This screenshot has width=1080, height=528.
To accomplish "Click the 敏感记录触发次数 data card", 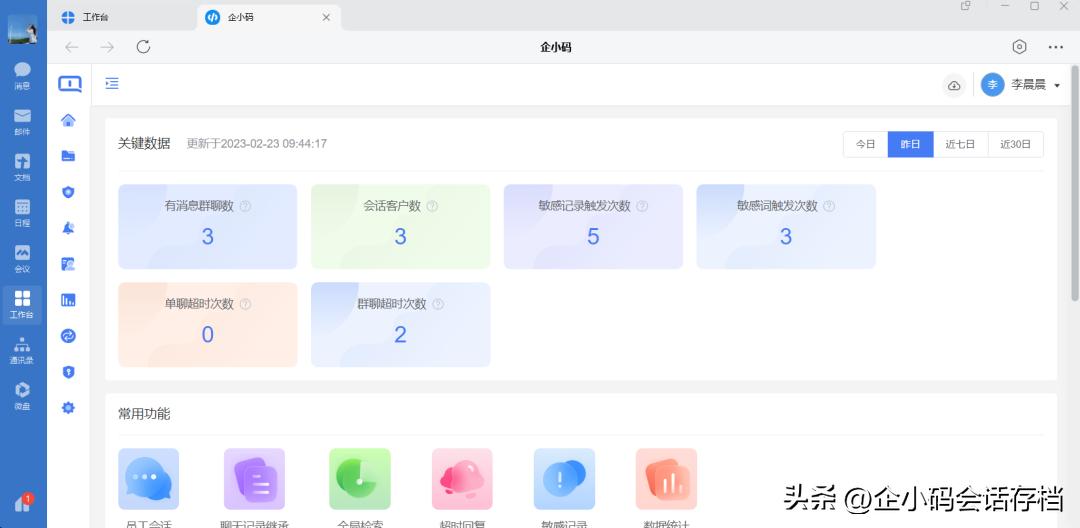I will coord(593,226).
